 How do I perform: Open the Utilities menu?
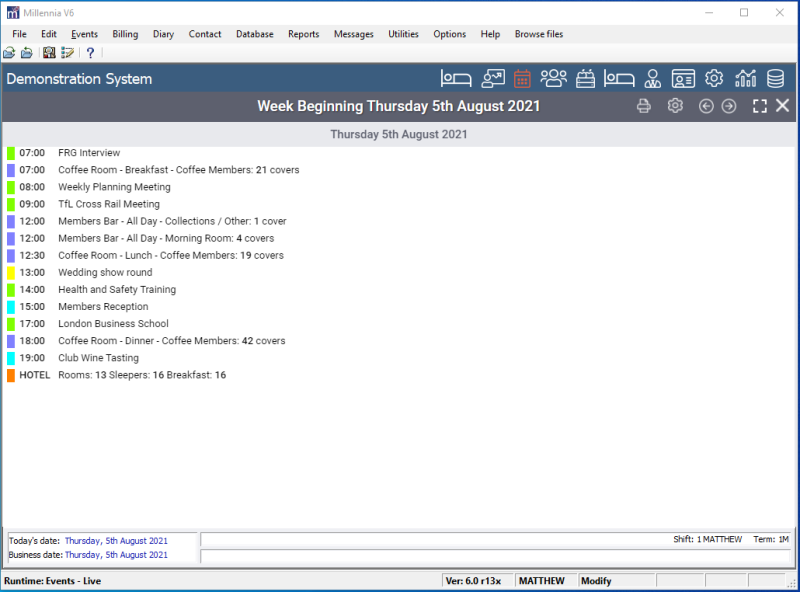[403, 34]
